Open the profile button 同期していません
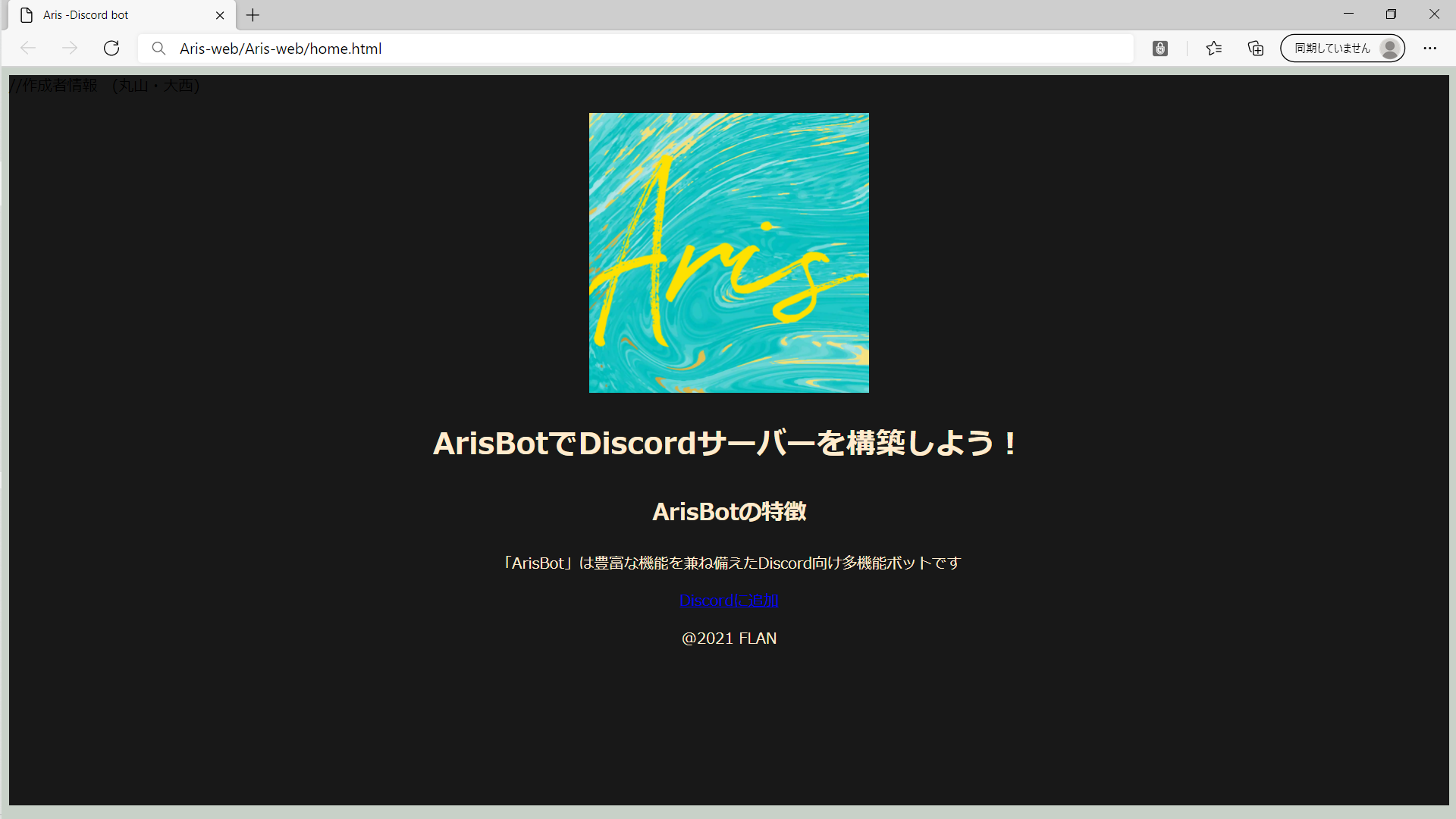Screen dimensions: 1456x819 click(1342, 49)
